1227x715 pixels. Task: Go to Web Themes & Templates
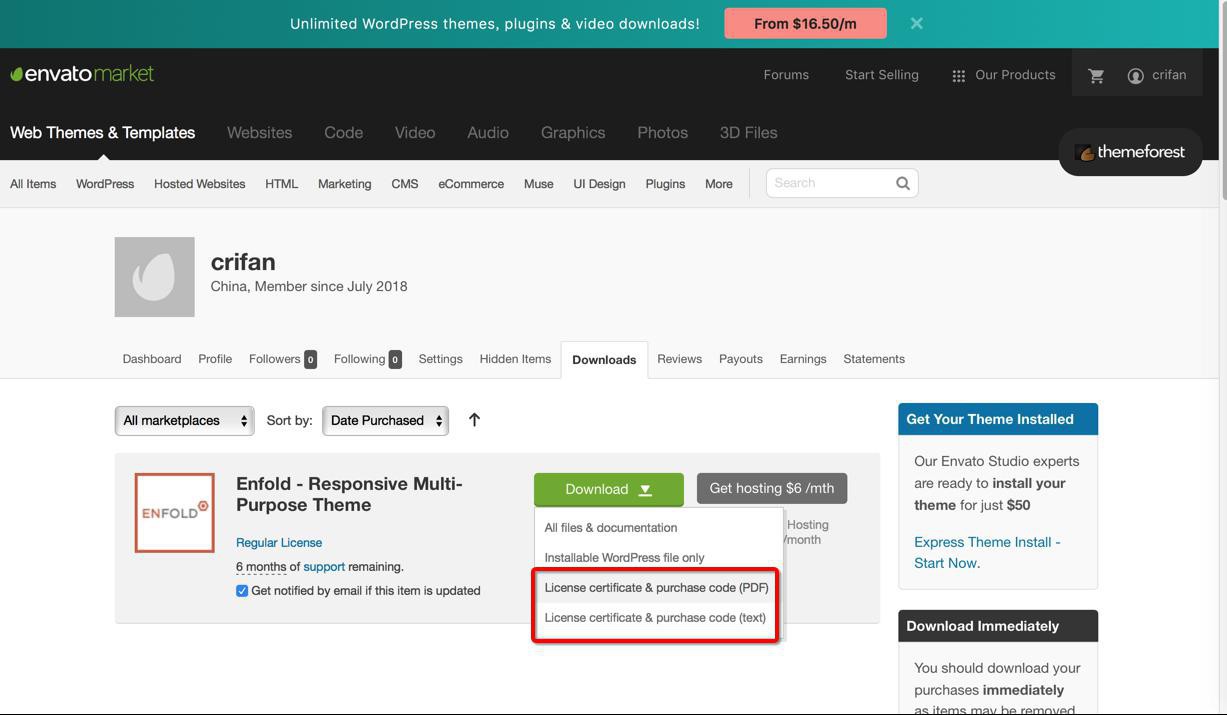pyautogui.click(x=103, y=133)
